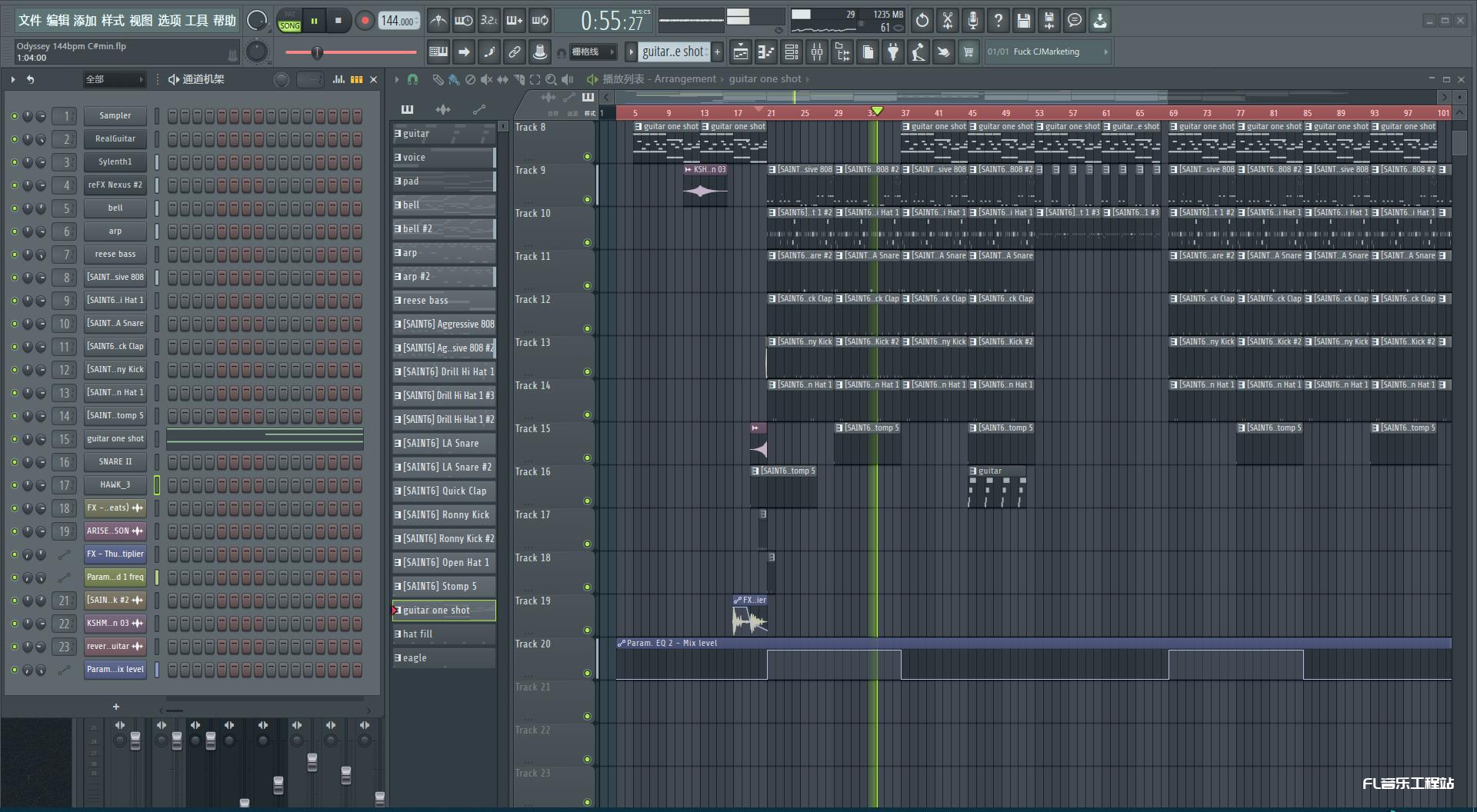
Task: Mute the Sampler channel green LED
Action: pos(14,116)
